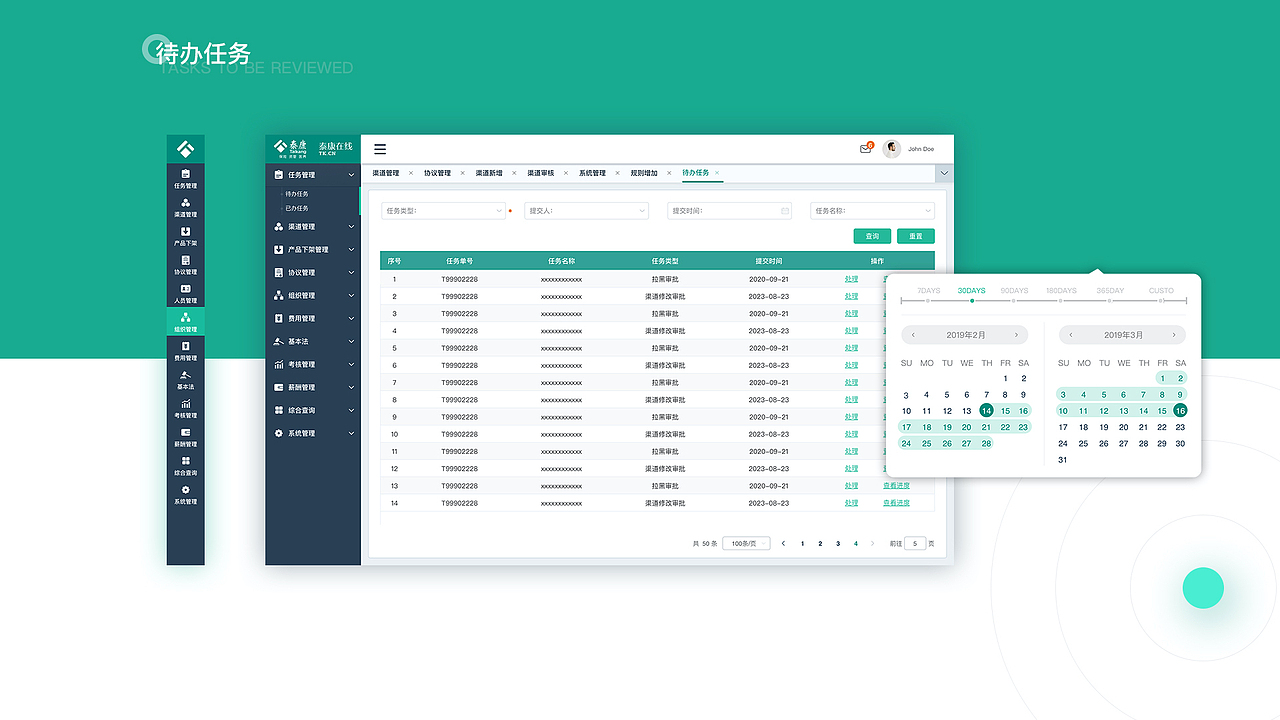Click 处理 link in row 1

tap(851, 279)
